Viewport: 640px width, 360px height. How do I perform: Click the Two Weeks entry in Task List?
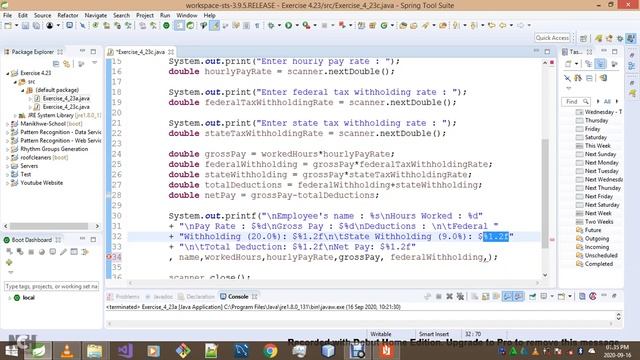pos(599,222)
